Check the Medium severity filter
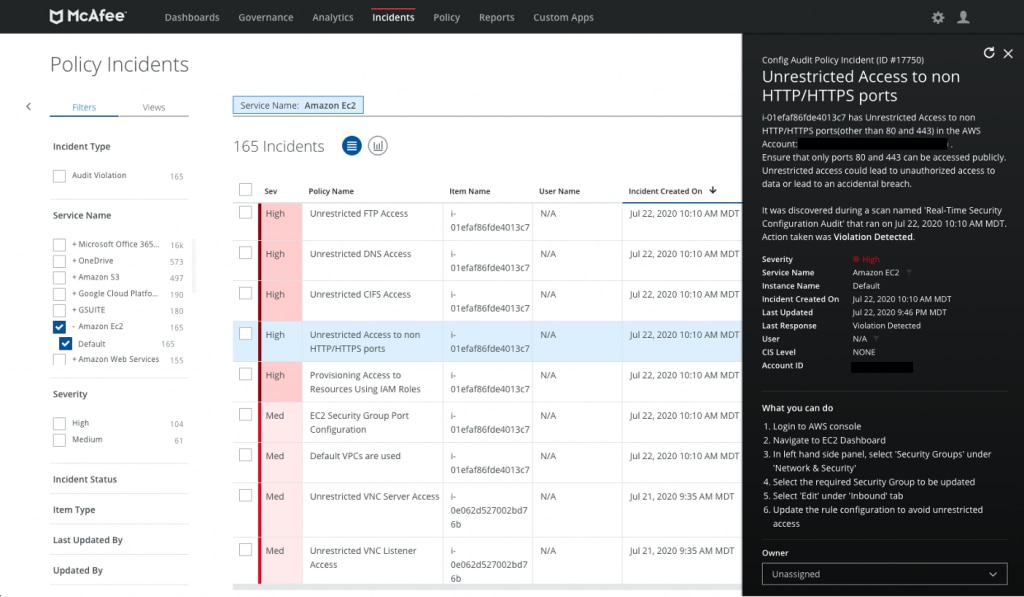1024x597 pixels. pyautogui.click(x=59, y=440)
